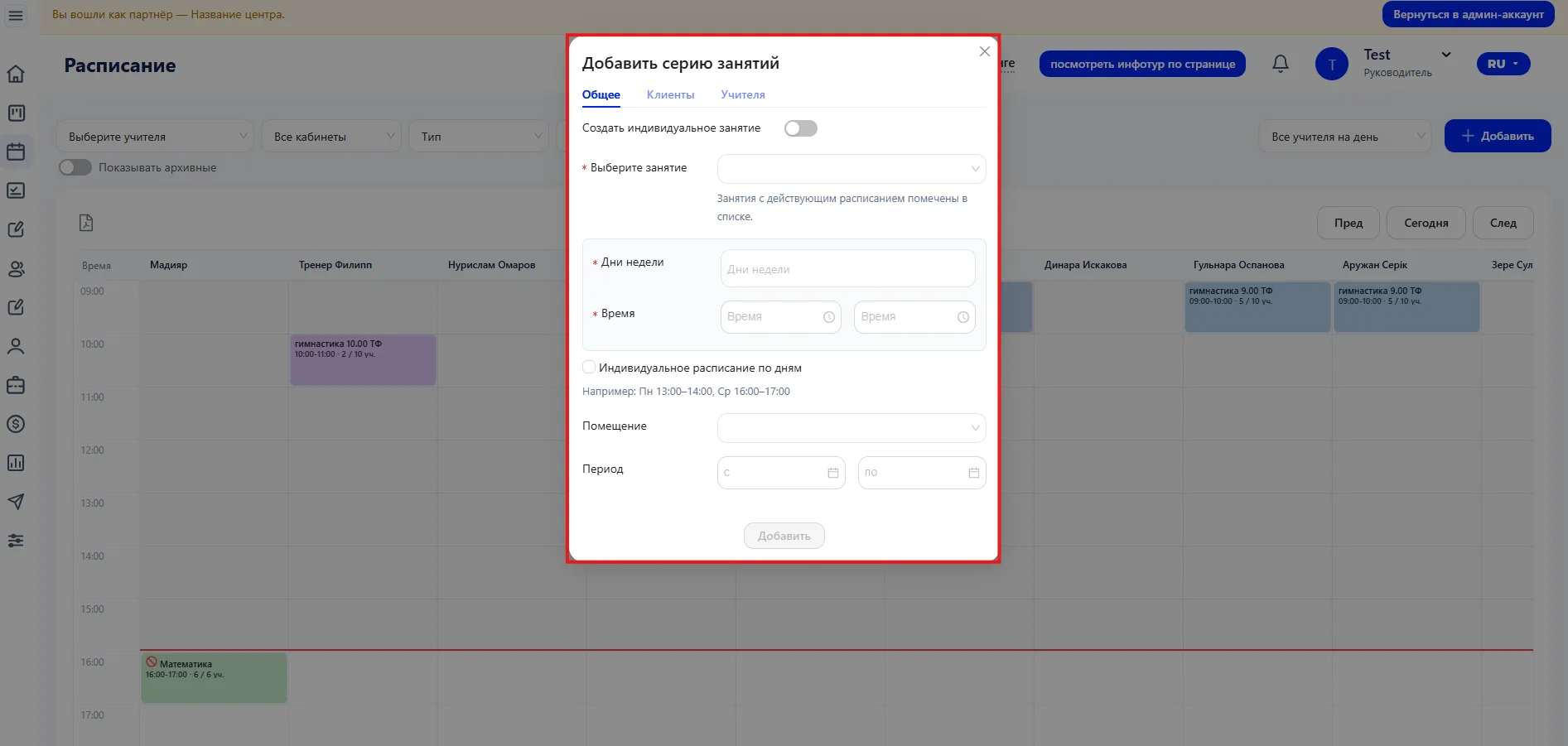Viewport: 1568px width, 746px height.
Task: Switch to the Общее tab
Action: pos(601,94)
